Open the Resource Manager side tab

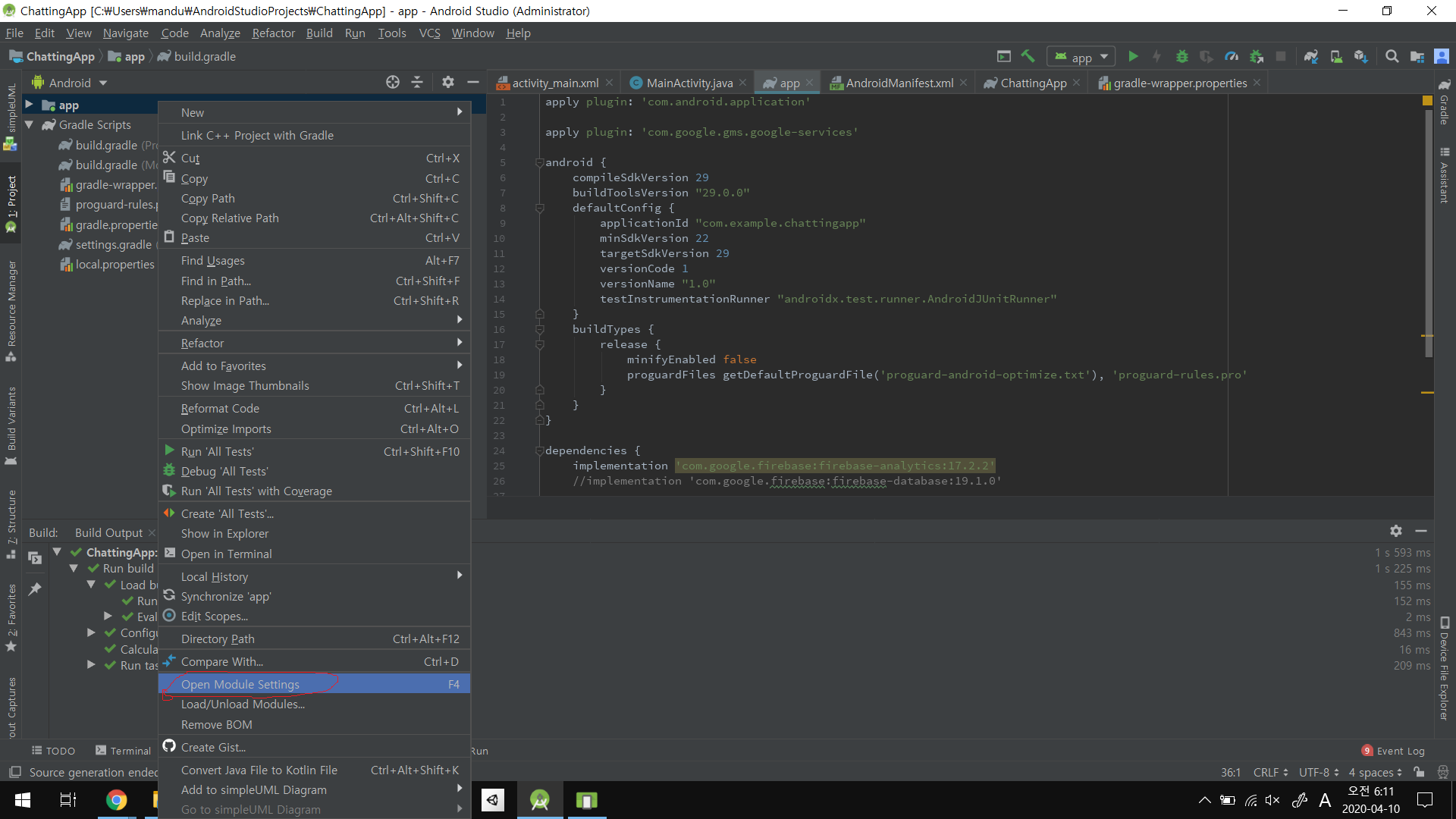coord(11,311)
